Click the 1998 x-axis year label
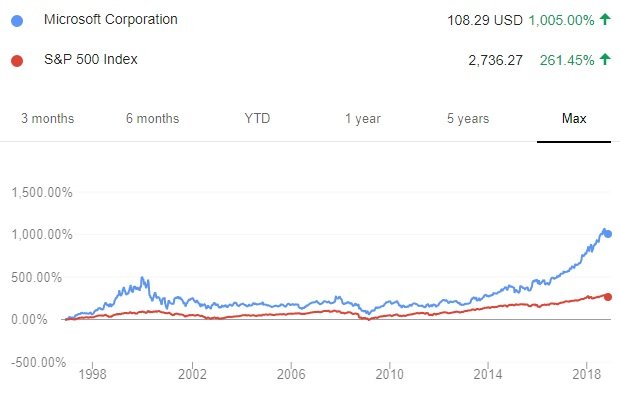 (x=93, y=374)
